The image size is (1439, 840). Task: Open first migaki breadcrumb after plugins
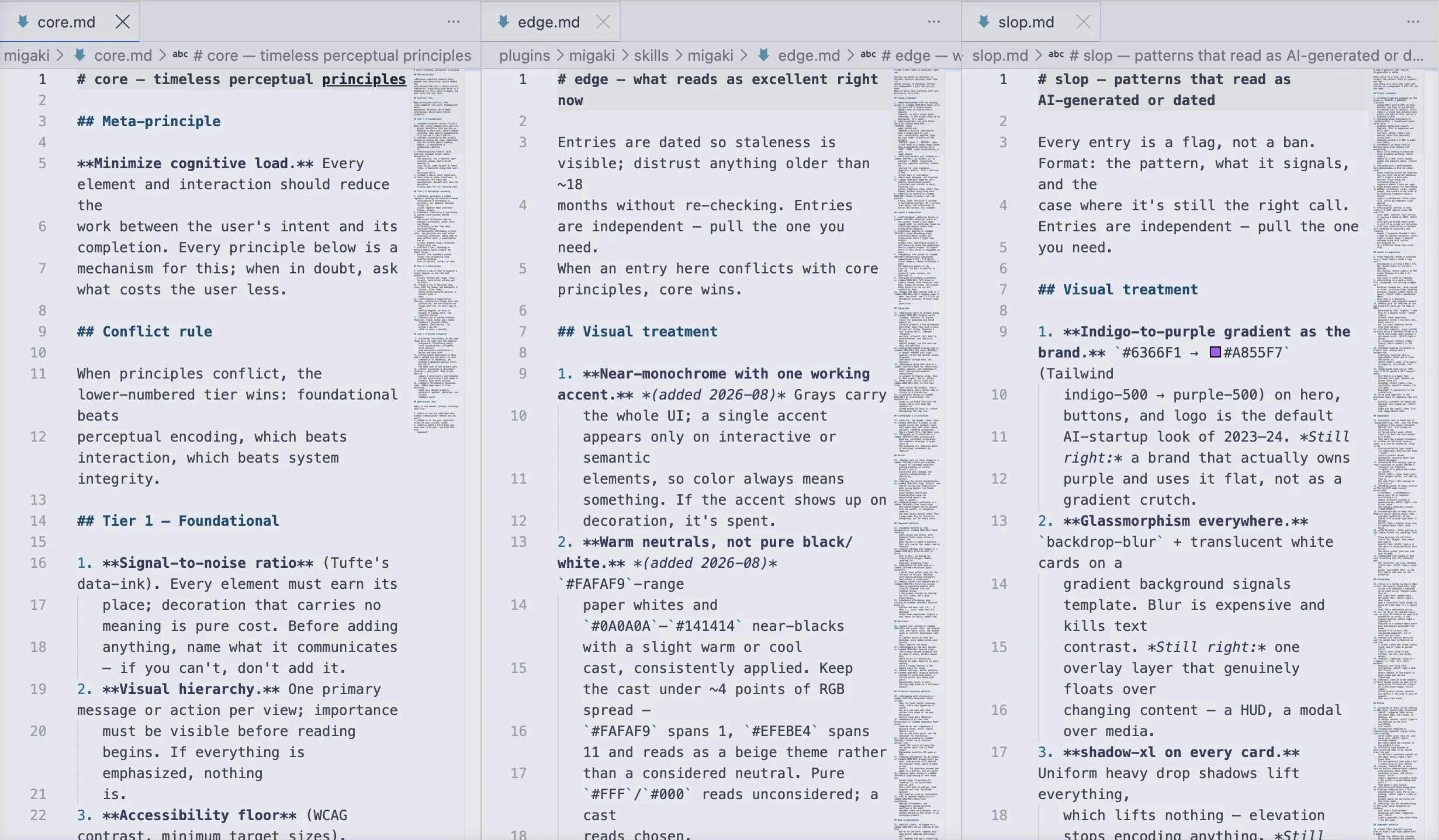[592, 55]
